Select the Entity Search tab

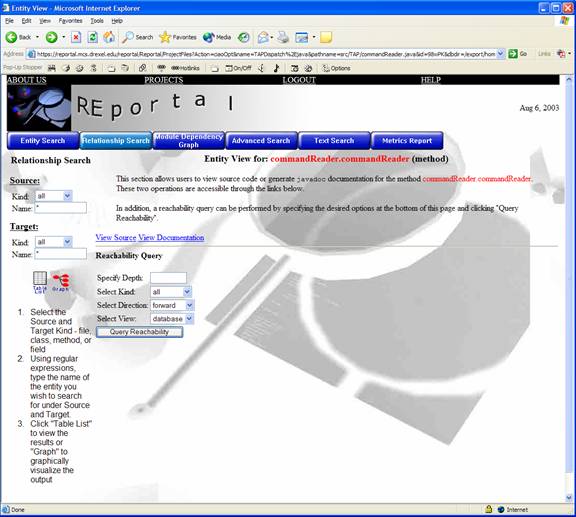(x=43, y=141)
